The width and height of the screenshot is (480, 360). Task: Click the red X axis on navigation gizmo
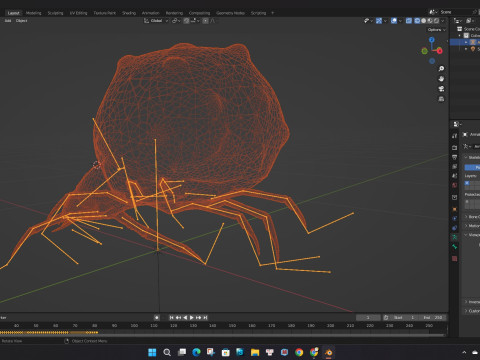[x=440, y=51]
